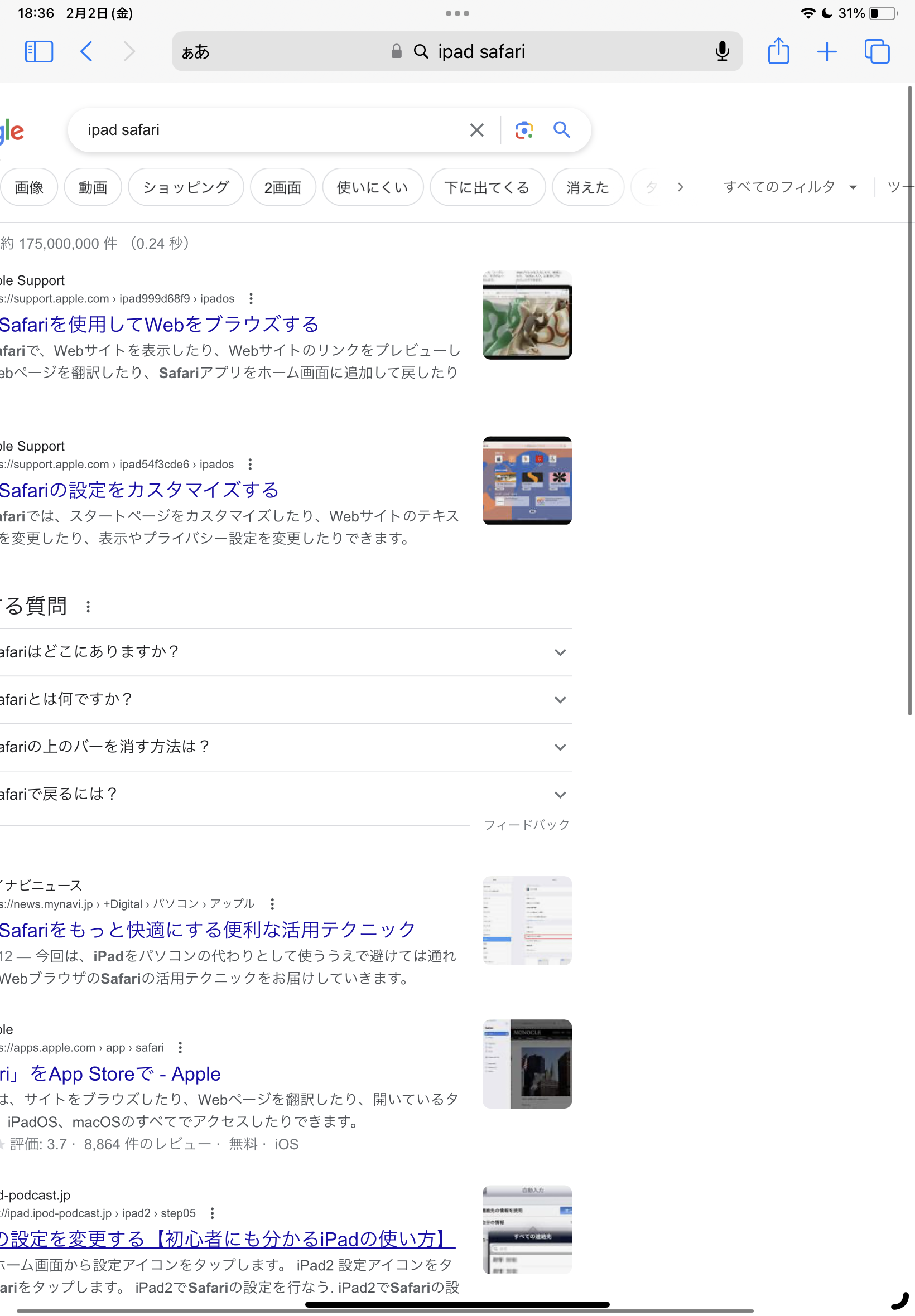Screen dimensions: 915x1316
Task: Select the 画像 filter chip
Action: [x=28, y=187]
